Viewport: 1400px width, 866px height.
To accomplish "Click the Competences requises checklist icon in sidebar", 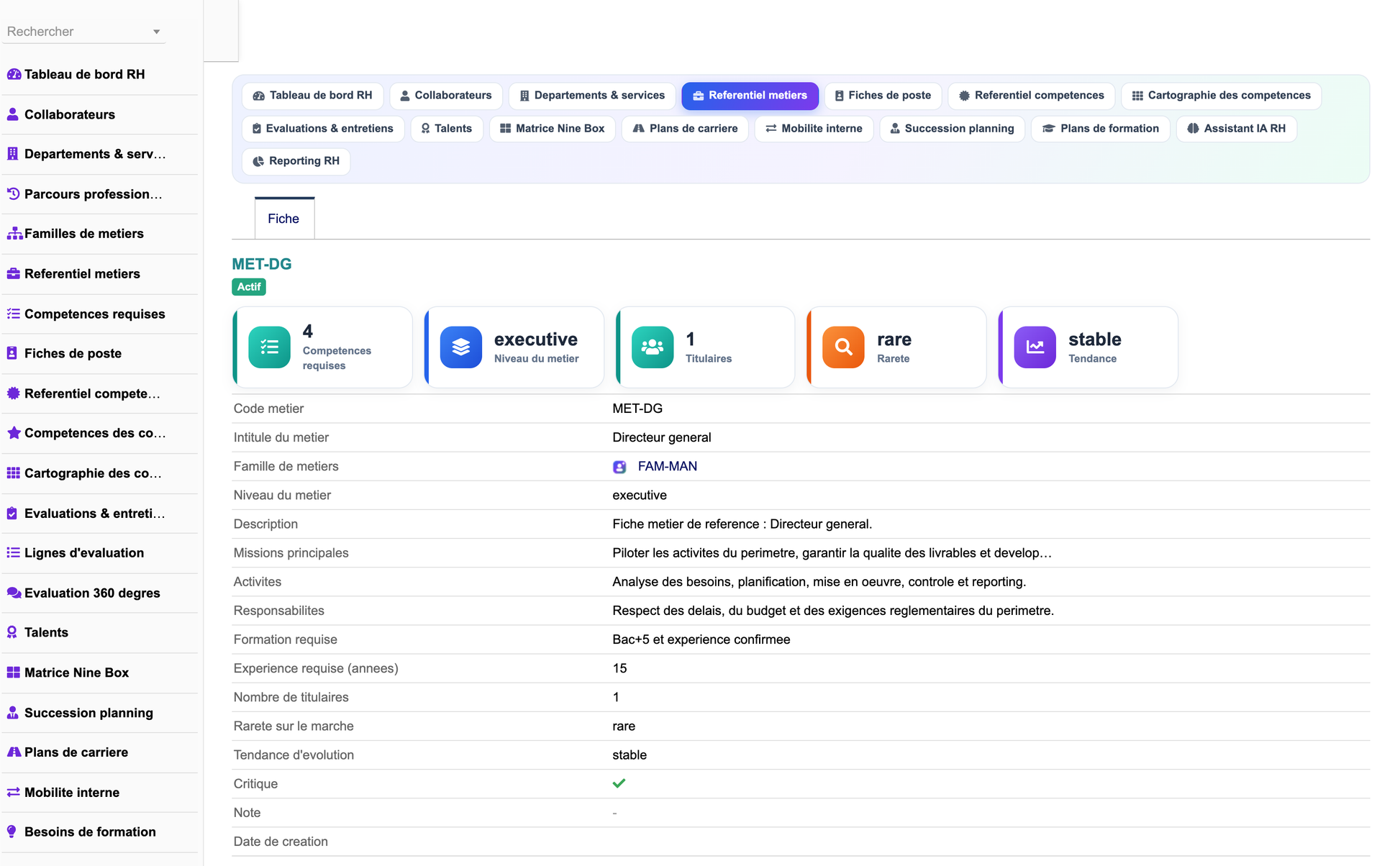I will [13, 314].
